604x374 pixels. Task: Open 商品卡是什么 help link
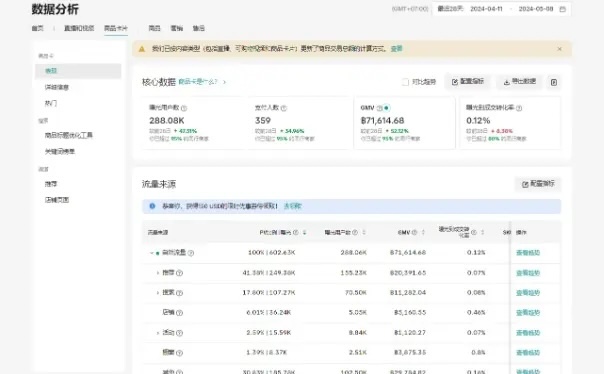tap(198, 82)
